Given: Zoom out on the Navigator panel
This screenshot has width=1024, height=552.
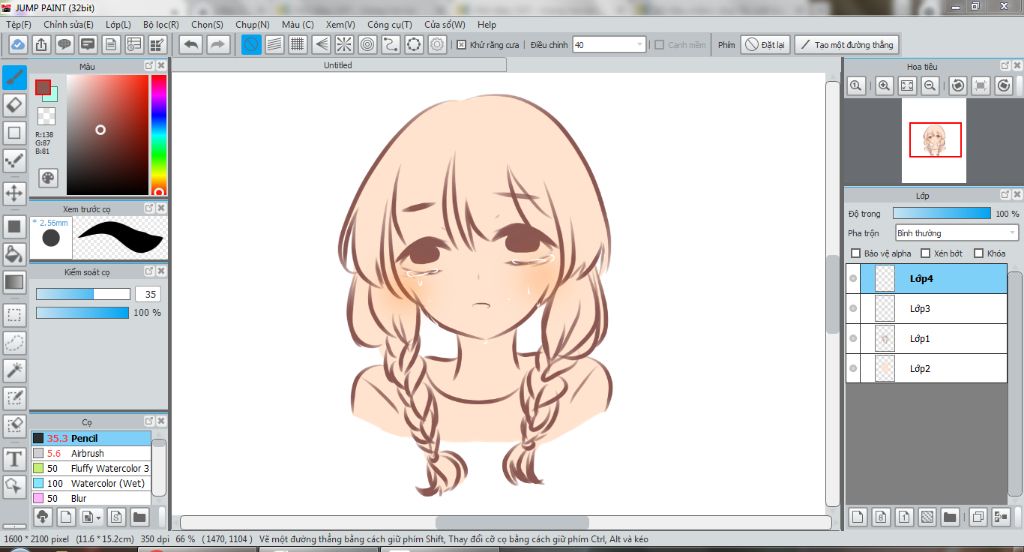Looking at the screenshot, I should pos(931,86).
